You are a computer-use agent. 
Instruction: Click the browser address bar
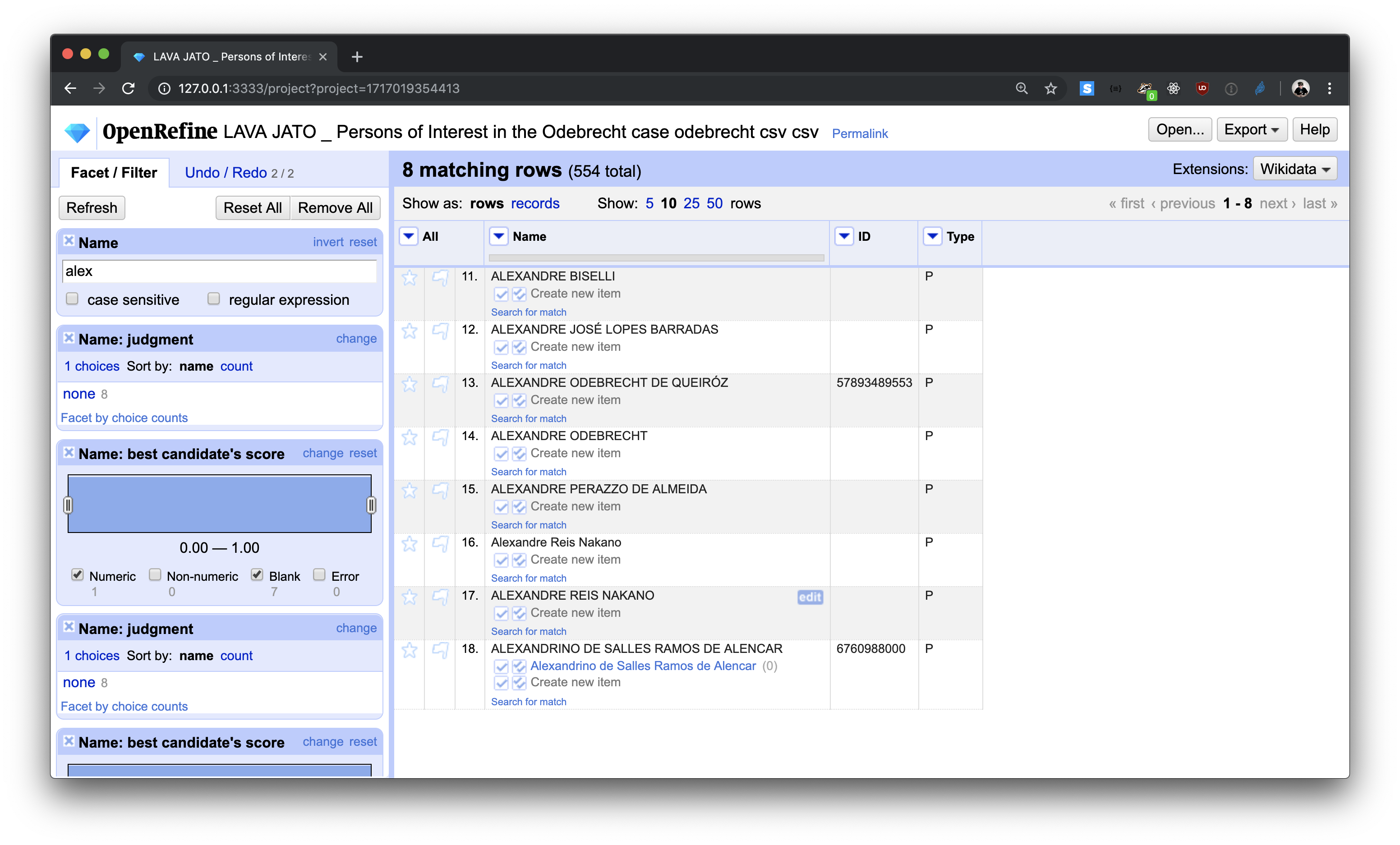tap(580, 88)
